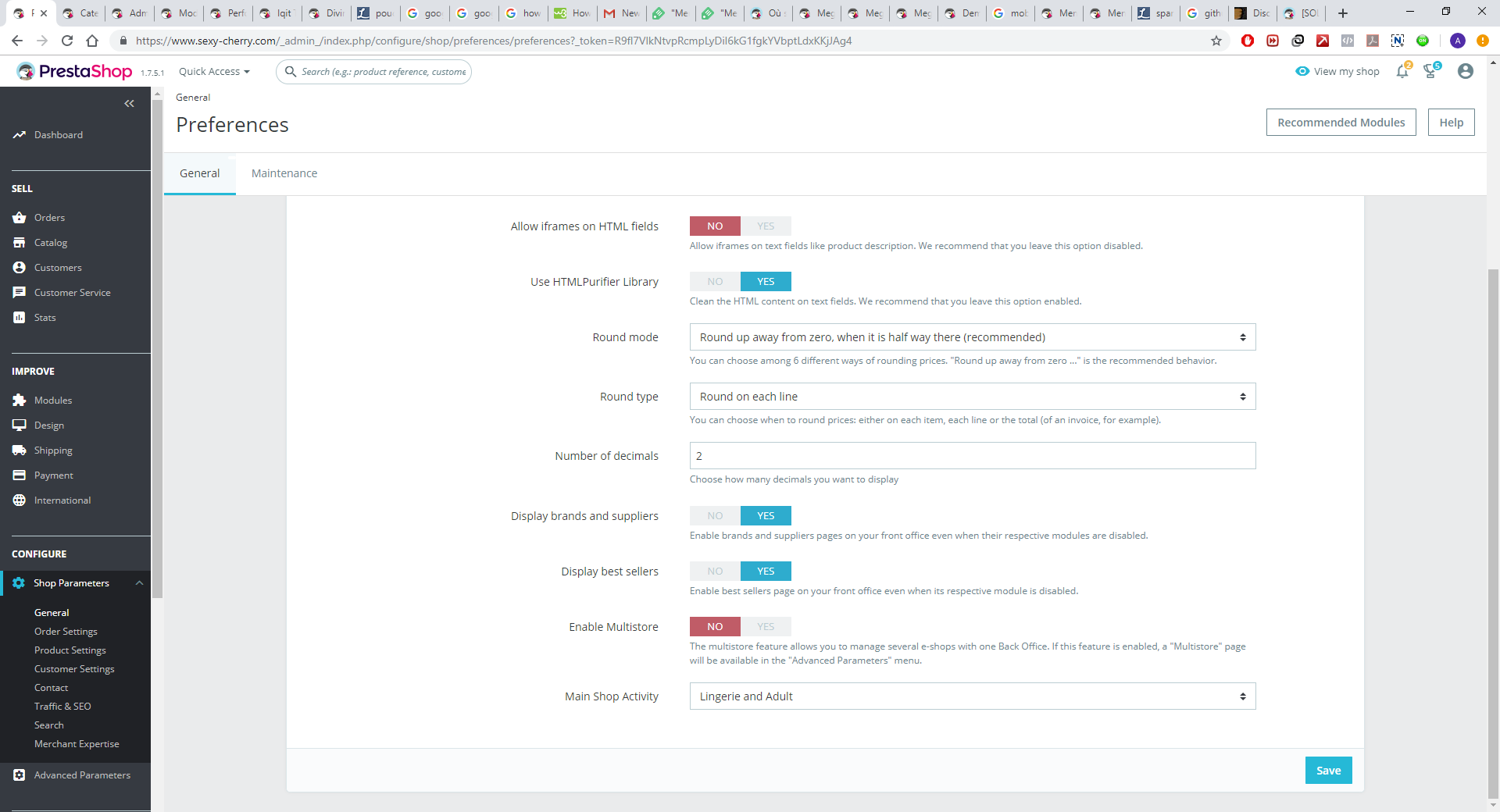
Task: Click the Modules puzzle icon
Action: tap(20, 401)
